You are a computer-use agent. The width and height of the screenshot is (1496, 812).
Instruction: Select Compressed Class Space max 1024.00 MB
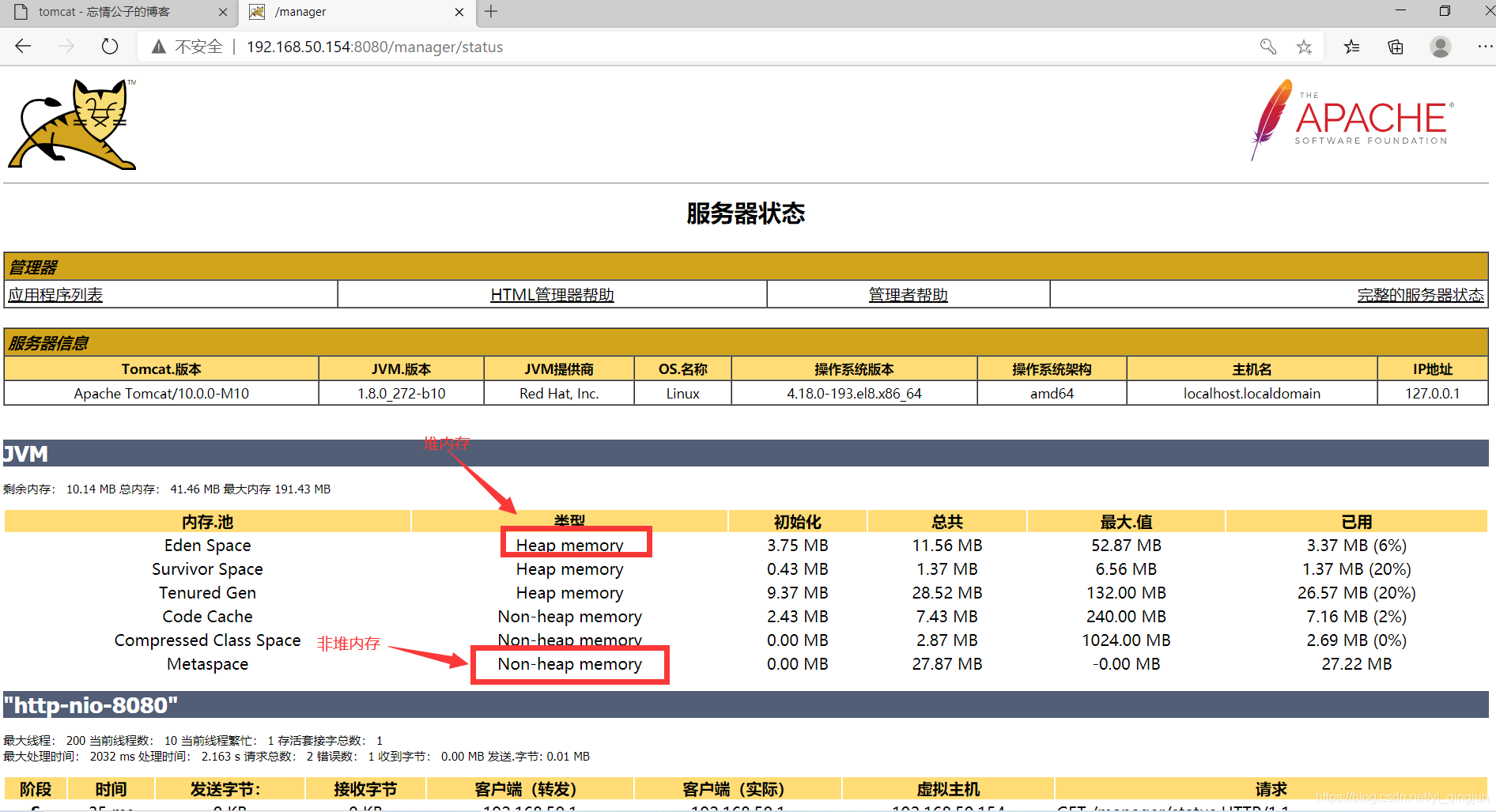(x=1126, y=640)
